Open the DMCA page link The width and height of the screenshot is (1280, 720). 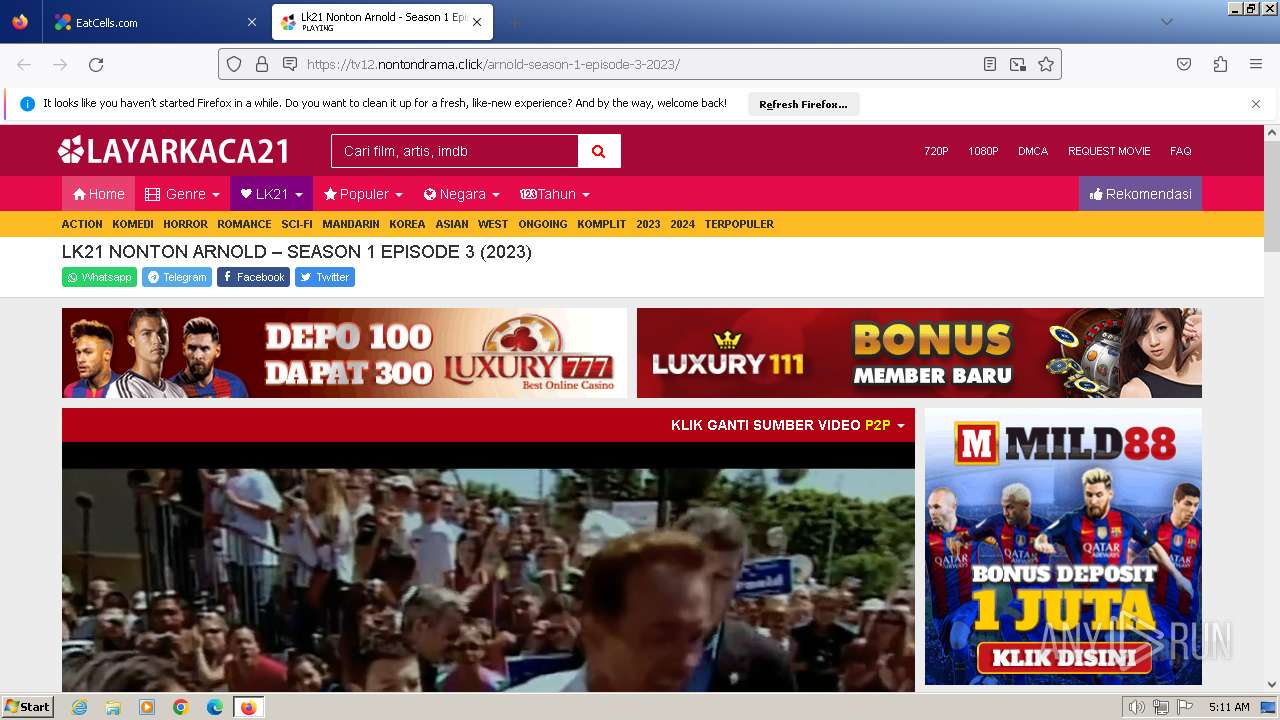pos(1033,151)
